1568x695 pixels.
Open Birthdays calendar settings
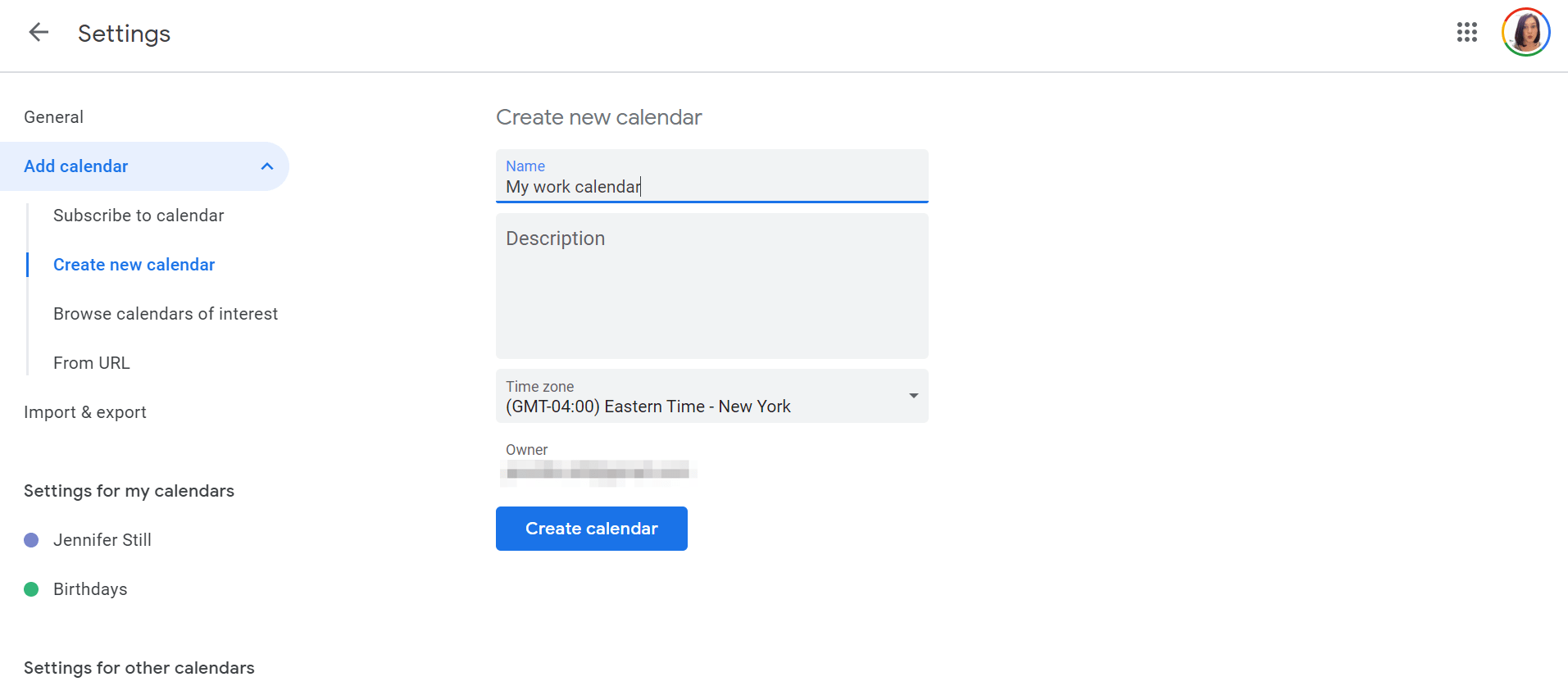coord(90,589)
